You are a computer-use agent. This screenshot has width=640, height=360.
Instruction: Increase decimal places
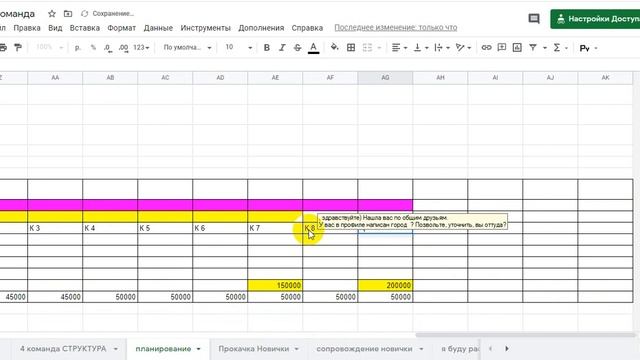(123, 48)
